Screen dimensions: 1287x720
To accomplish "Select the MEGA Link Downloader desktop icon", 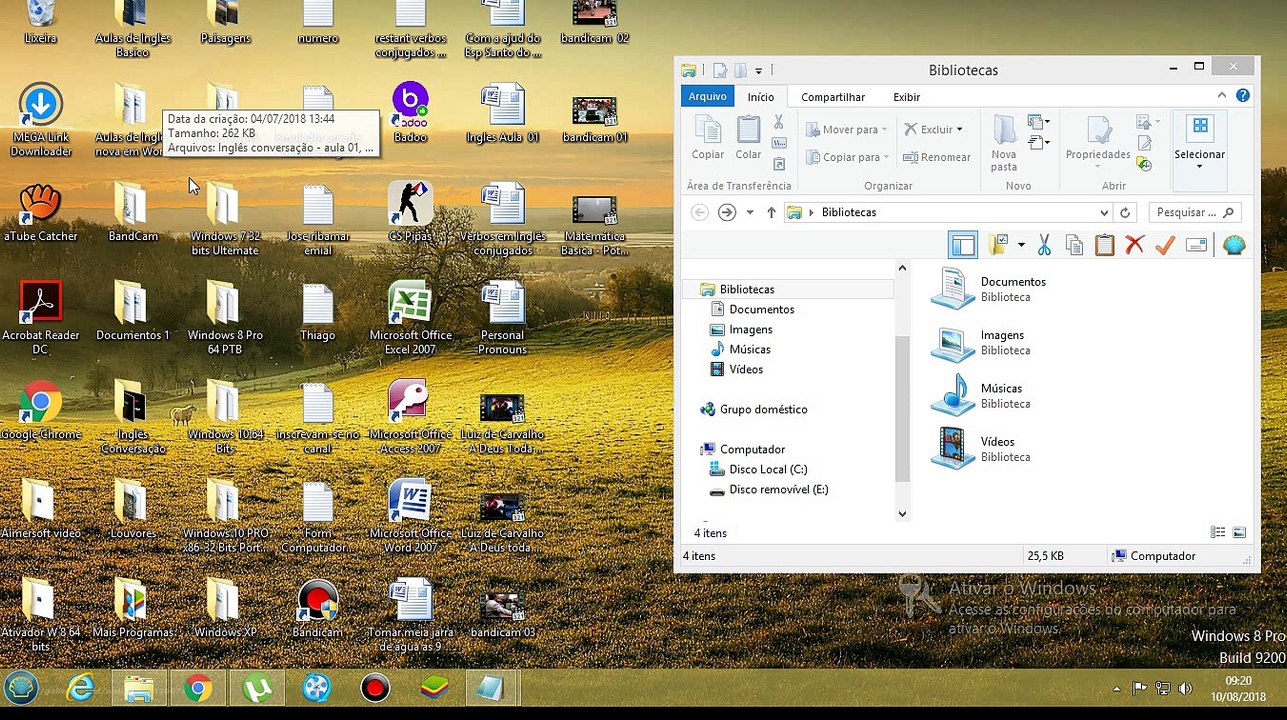I will click(41, 120).
